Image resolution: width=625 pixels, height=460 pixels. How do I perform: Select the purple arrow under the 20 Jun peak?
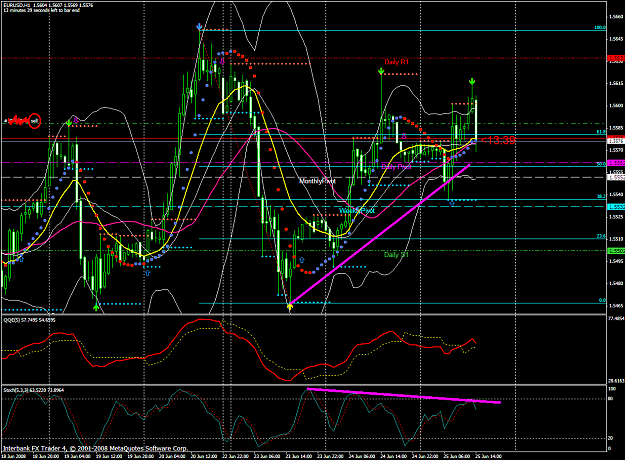[222, 61]
